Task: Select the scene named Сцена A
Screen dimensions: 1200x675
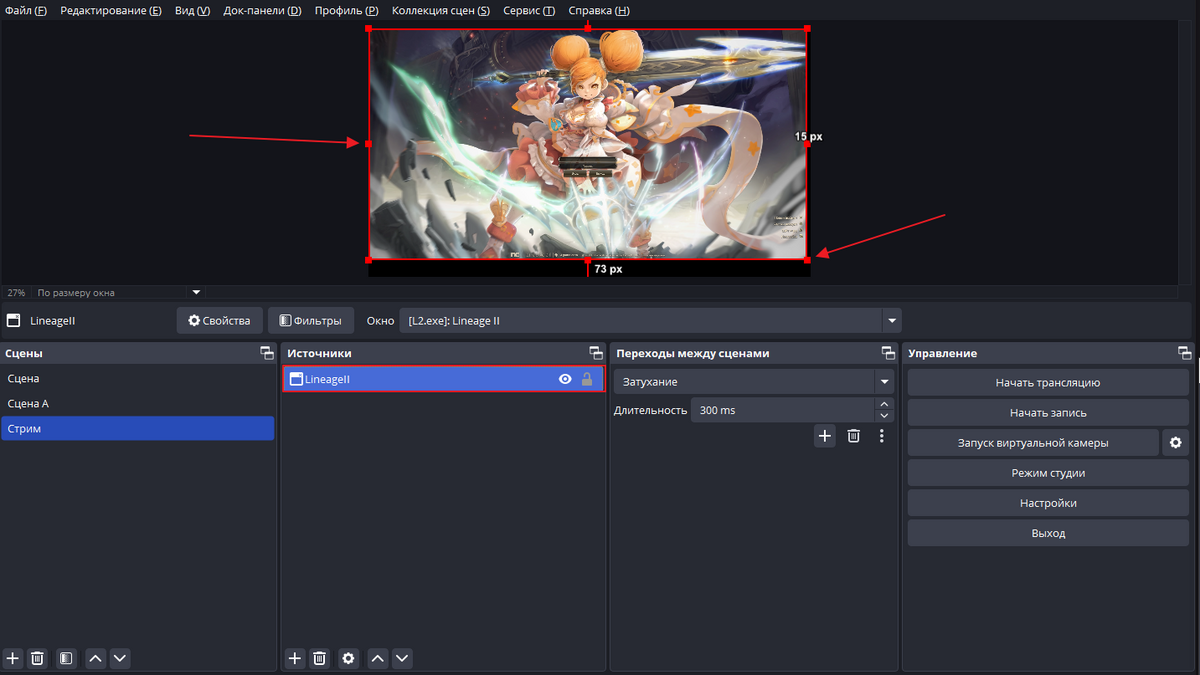Action: click(x=138, y=404)
